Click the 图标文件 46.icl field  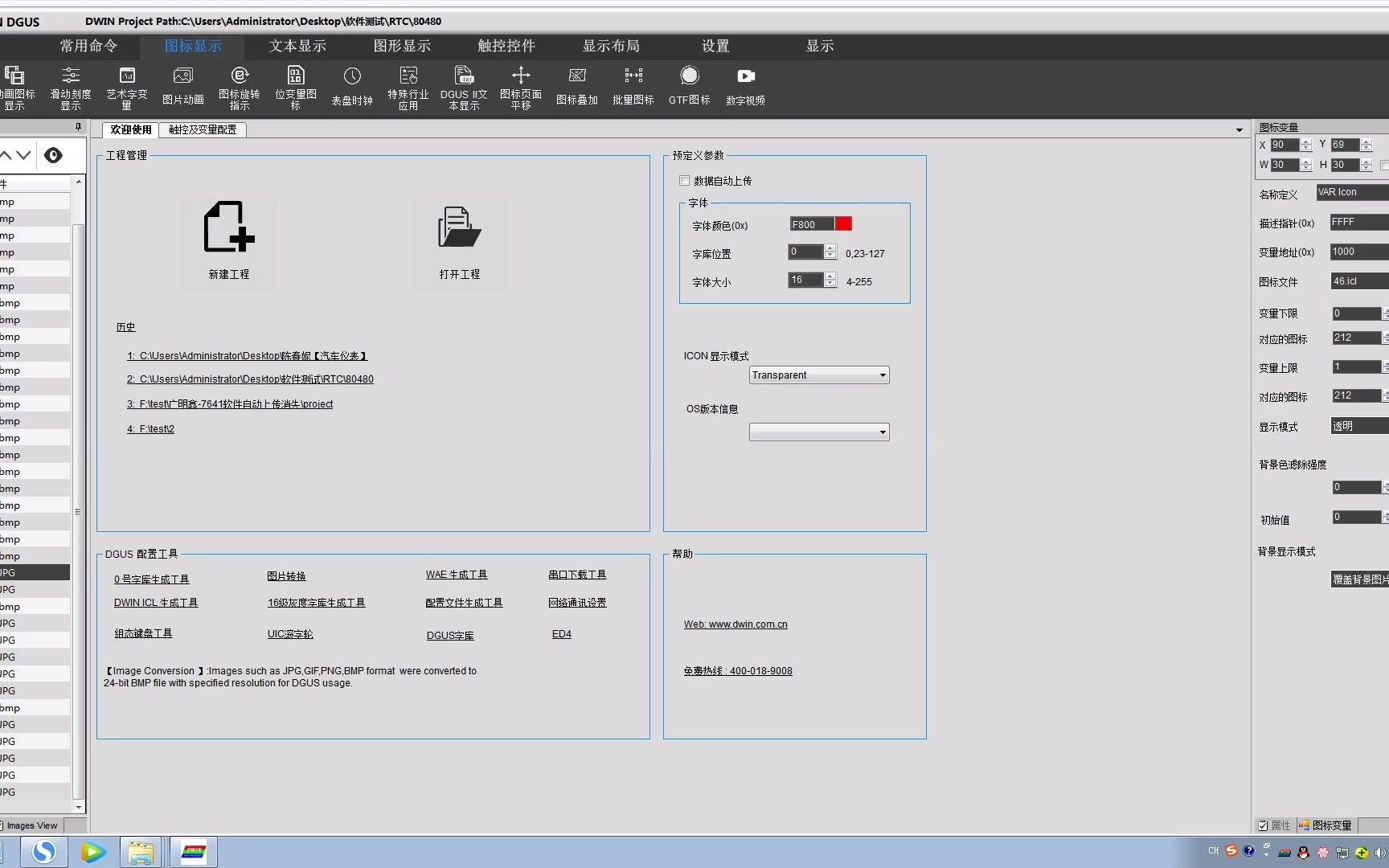pyautogui.click(x=1359, y=281)
